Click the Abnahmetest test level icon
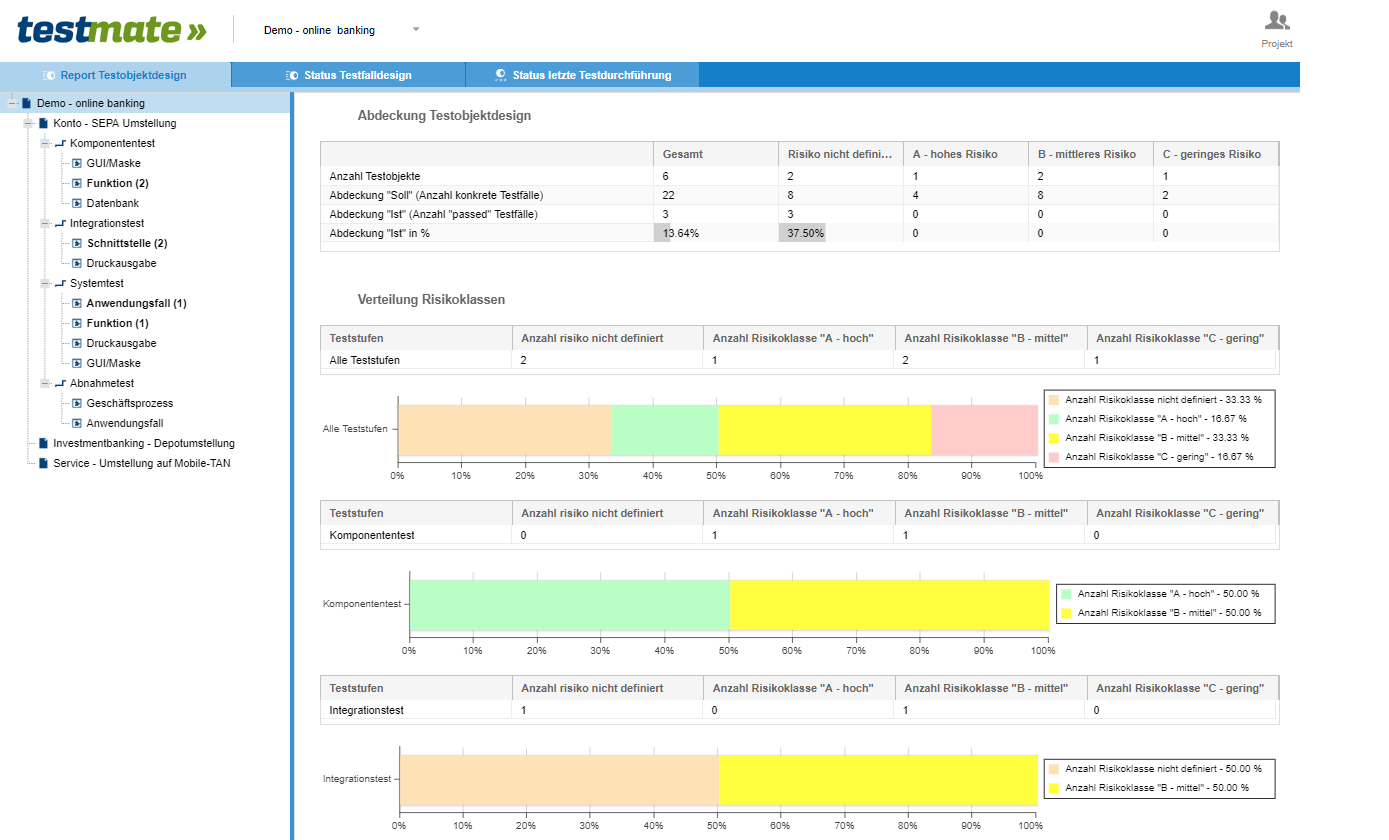The image size is (1389, 840). coord(60,383)
